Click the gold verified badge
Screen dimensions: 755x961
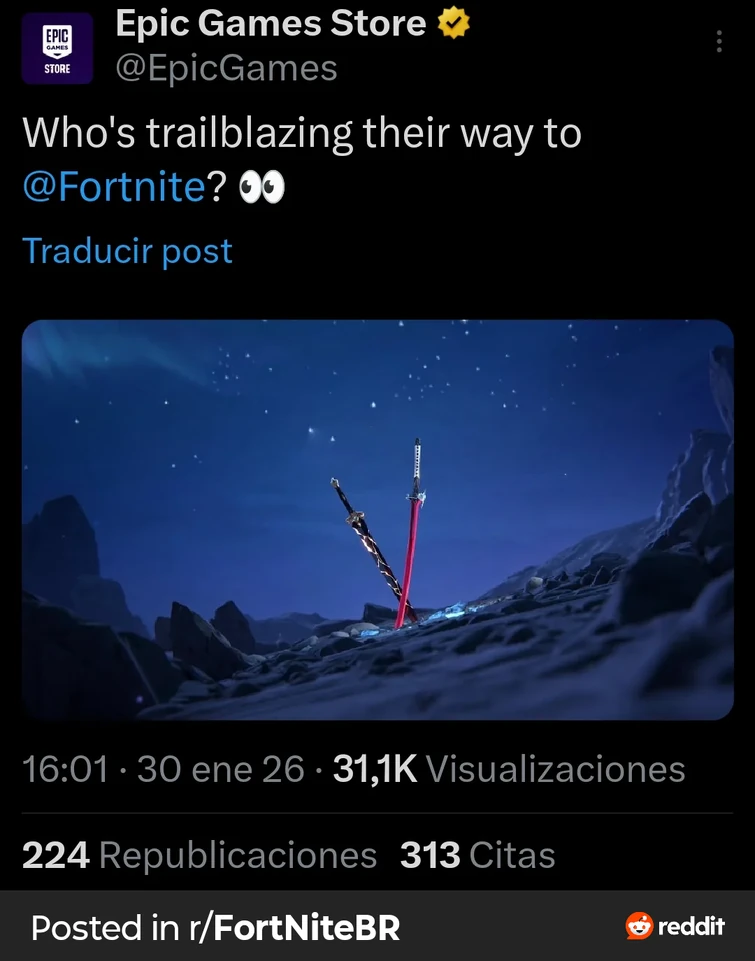(x=453, y=23)
